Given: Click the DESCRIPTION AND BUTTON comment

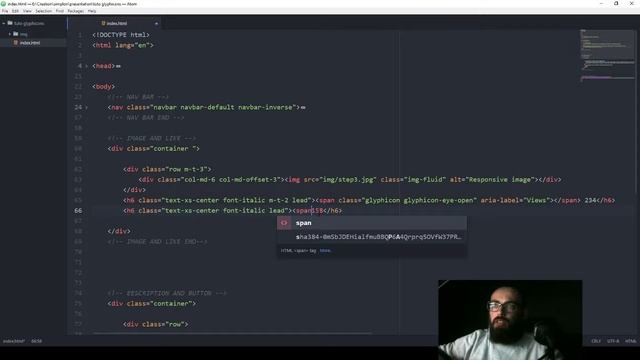Looking at the screenshot, I should click(x=167, y=293).
